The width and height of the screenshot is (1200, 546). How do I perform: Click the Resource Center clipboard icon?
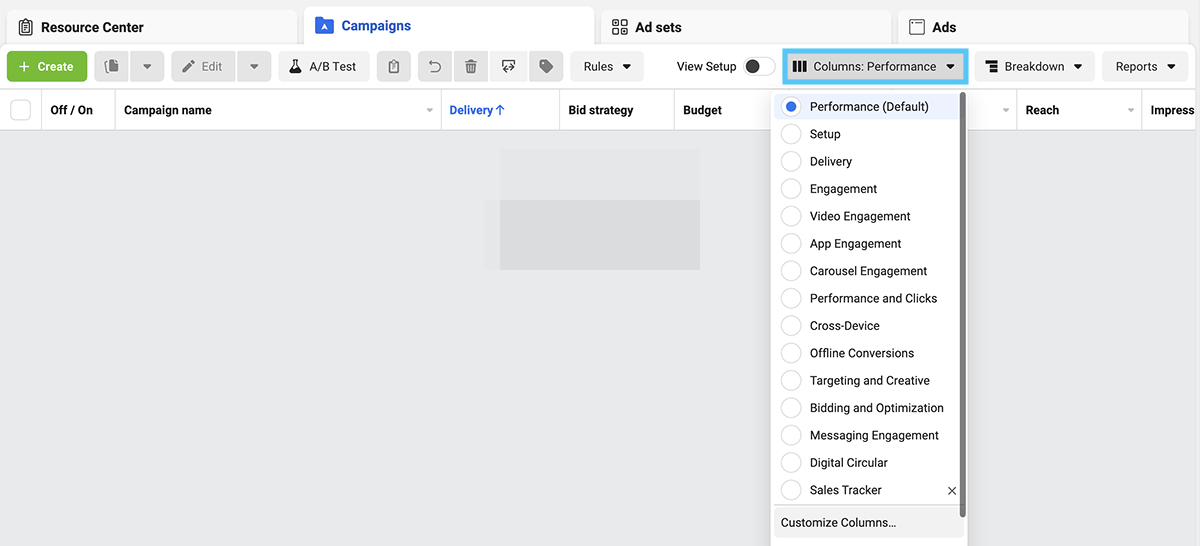(x=26, y=27)
